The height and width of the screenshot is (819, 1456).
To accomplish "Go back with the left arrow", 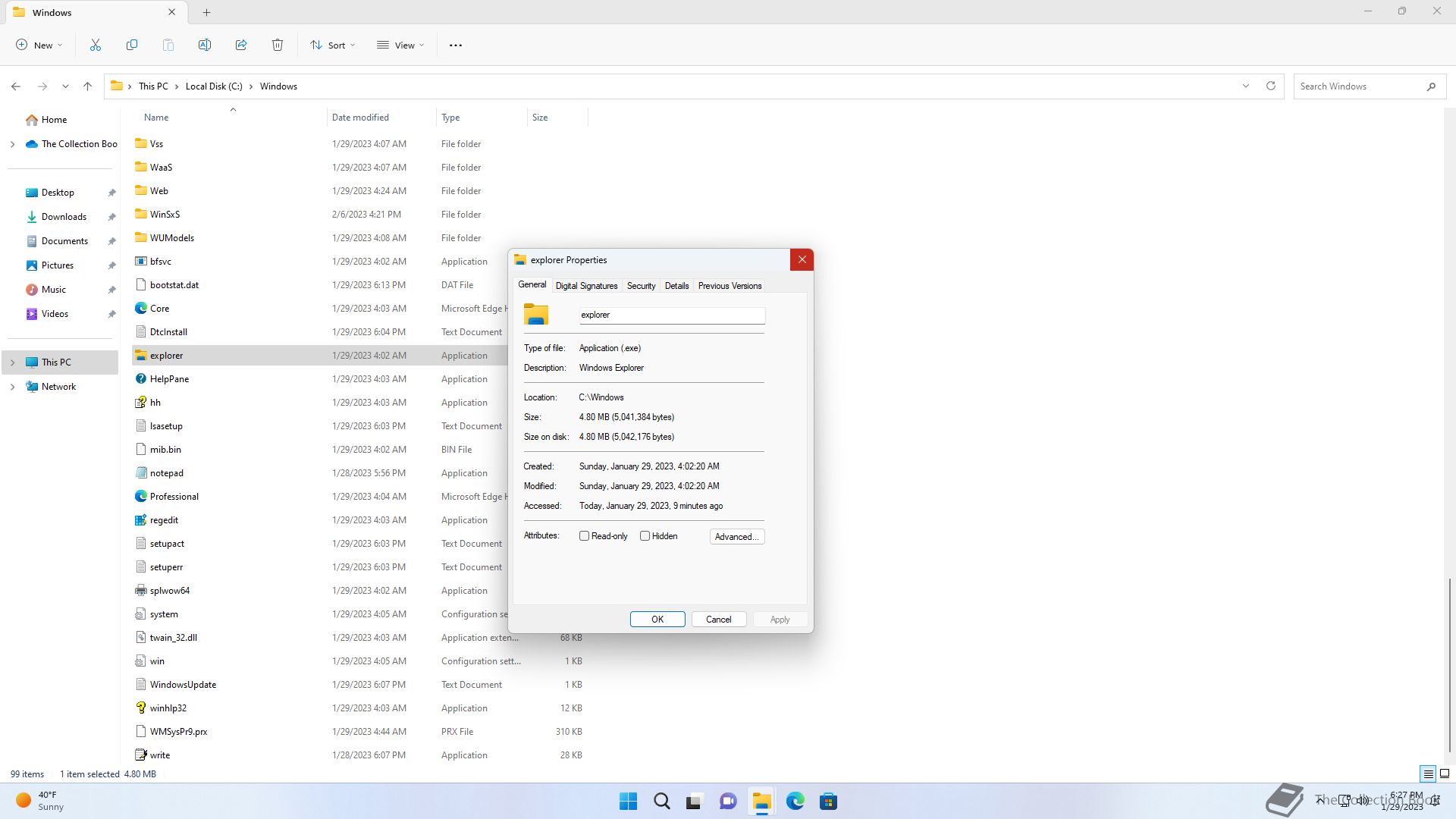I will pos(16,86).
